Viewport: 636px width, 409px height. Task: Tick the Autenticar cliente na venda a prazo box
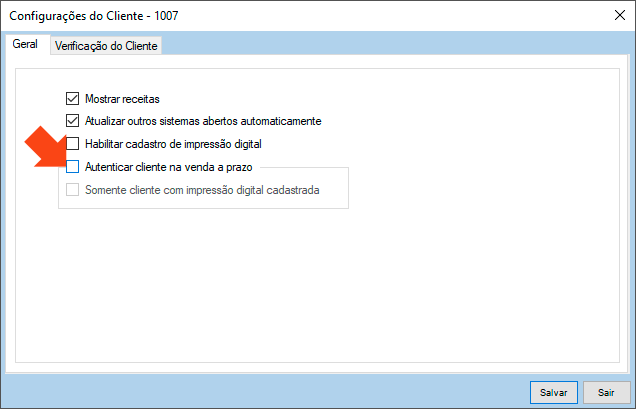click(72, 167)
